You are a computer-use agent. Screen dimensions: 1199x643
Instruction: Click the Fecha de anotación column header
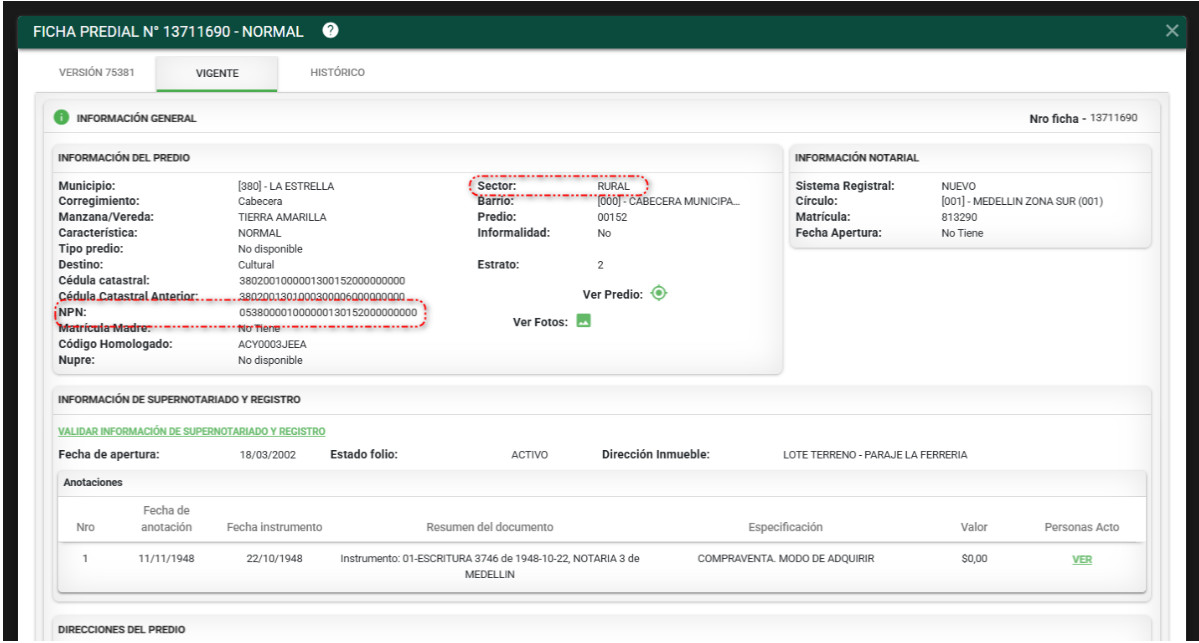166,519
